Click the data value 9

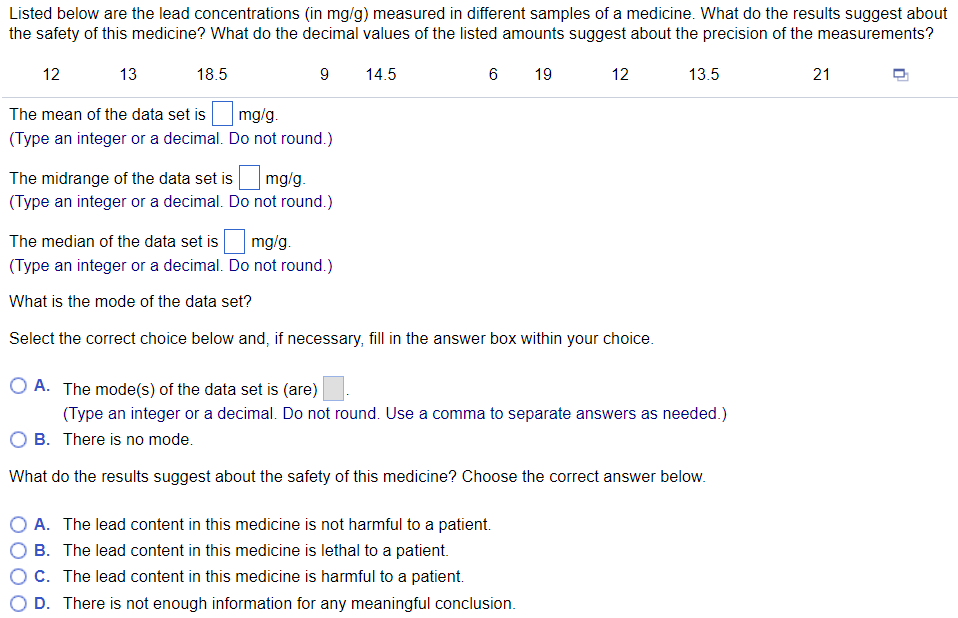coord(324,74)
